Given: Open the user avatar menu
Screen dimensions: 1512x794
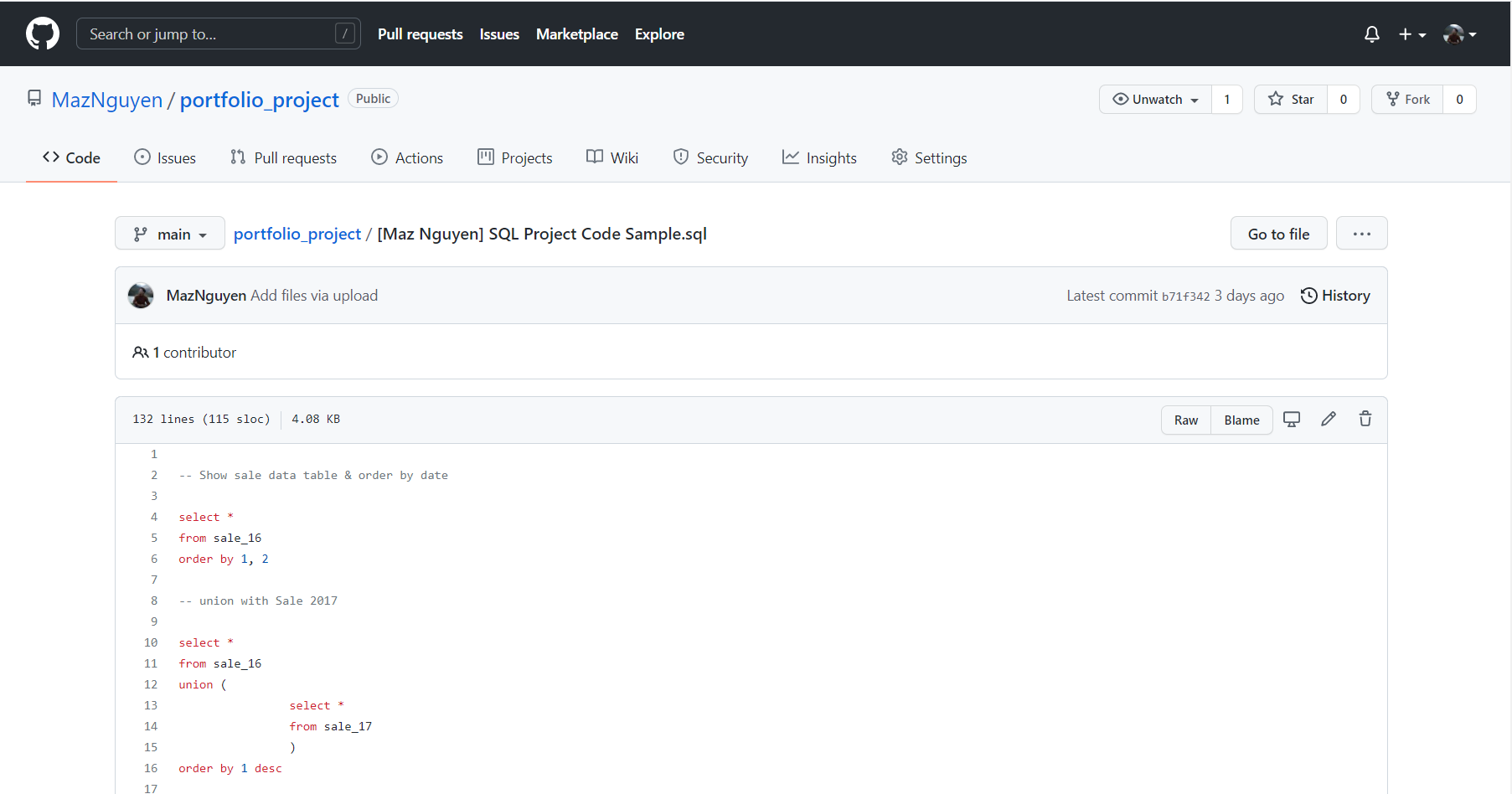Looking at the screenshot, I should tap(1459, 34).
